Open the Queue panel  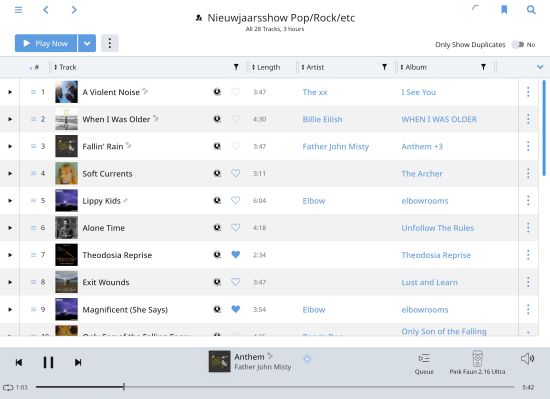[x=424, y=363]
